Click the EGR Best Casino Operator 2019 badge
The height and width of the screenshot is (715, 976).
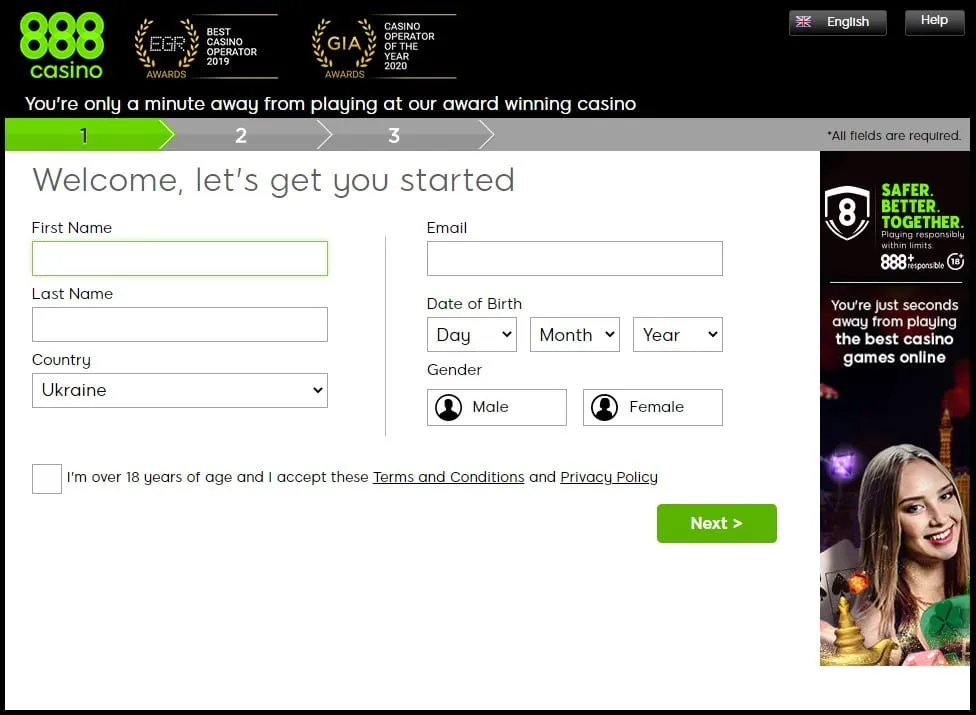(206, 46)
